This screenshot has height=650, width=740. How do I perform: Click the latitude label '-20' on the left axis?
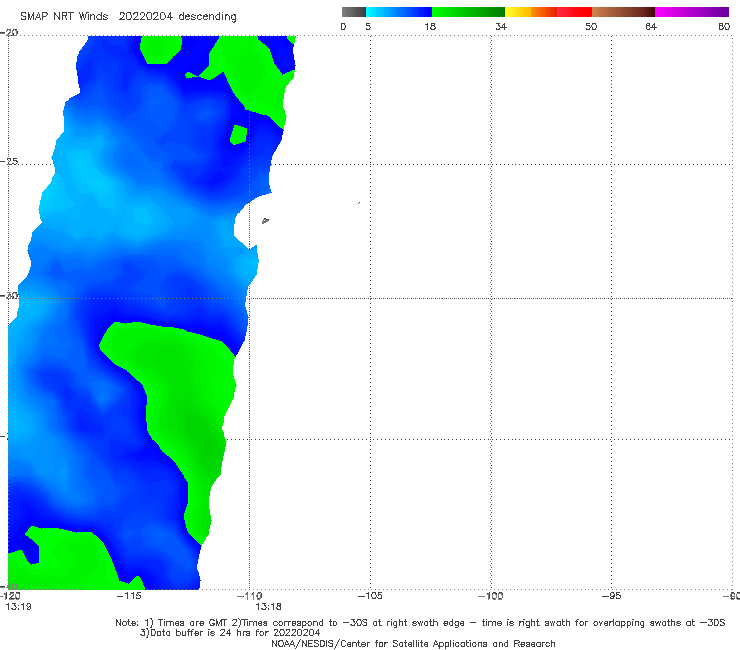coord(9,33)
